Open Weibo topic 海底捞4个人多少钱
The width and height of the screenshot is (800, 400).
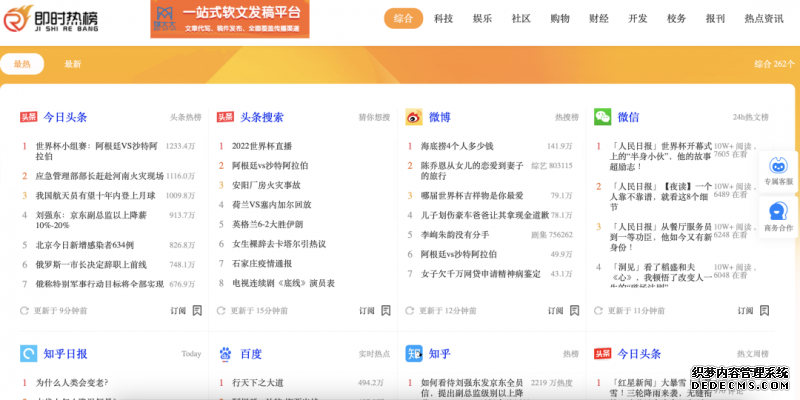[457, 146]
